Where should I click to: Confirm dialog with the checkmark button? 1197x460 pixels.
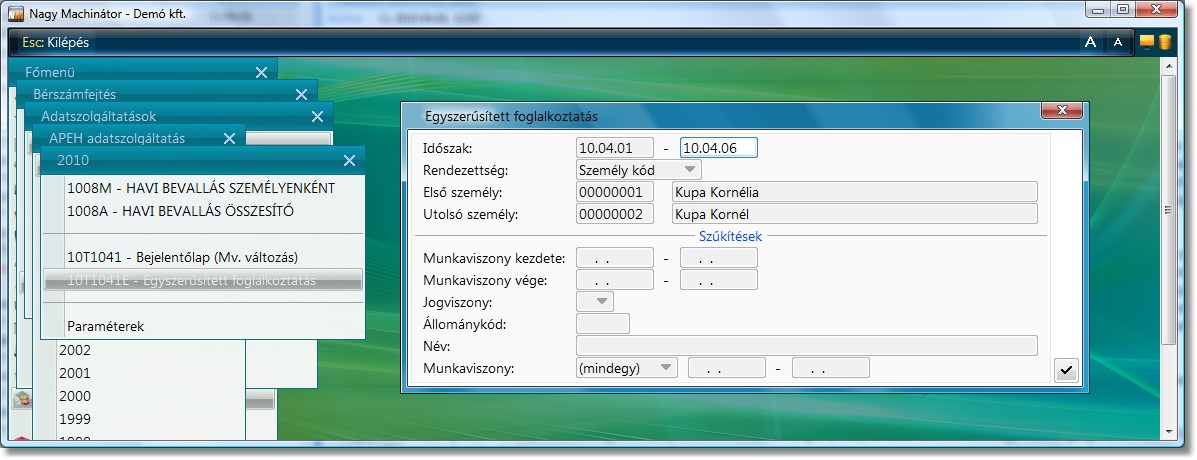pos(1066,371)
